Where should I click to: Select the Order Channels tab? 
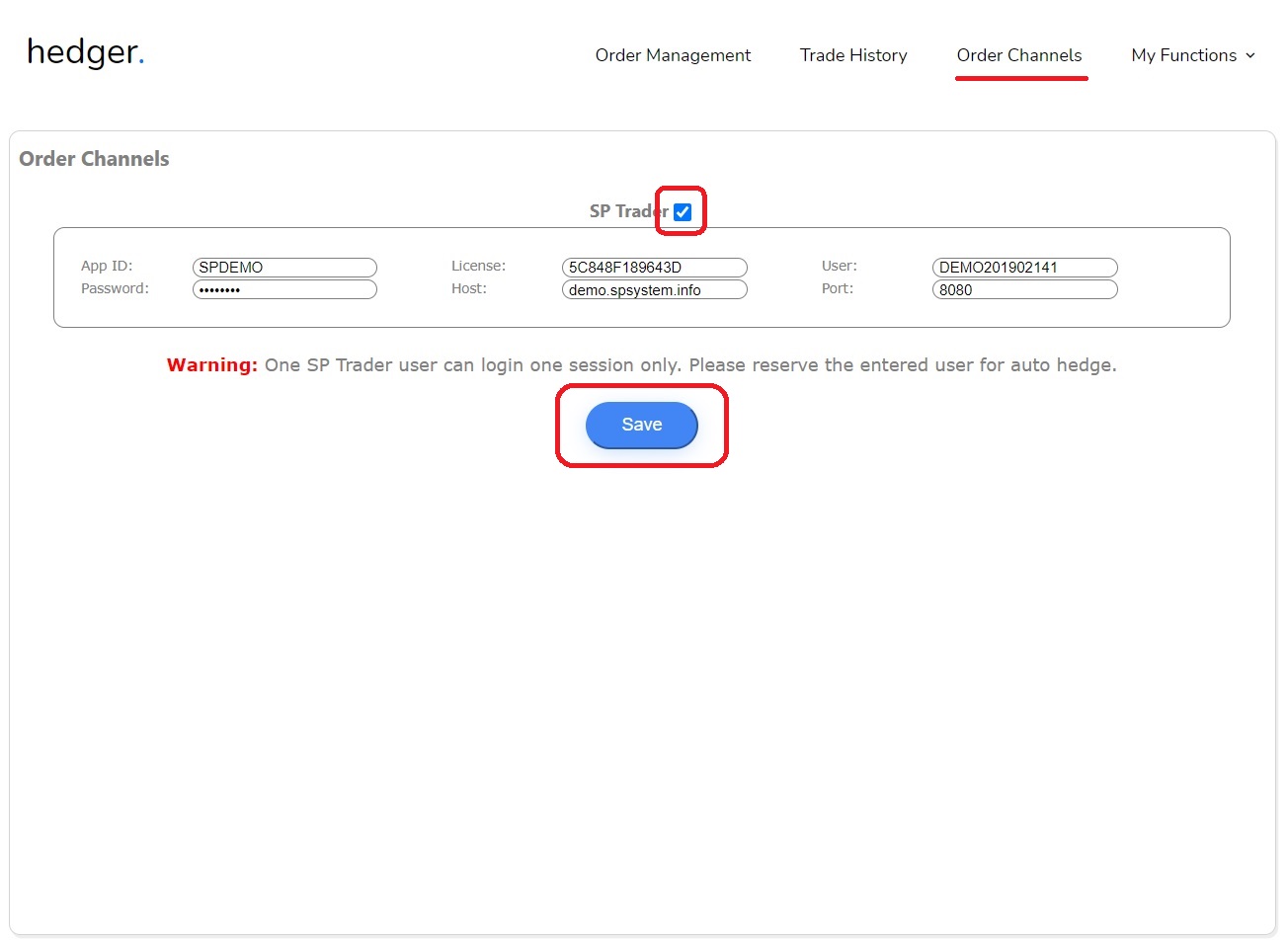pos(1019,55)
